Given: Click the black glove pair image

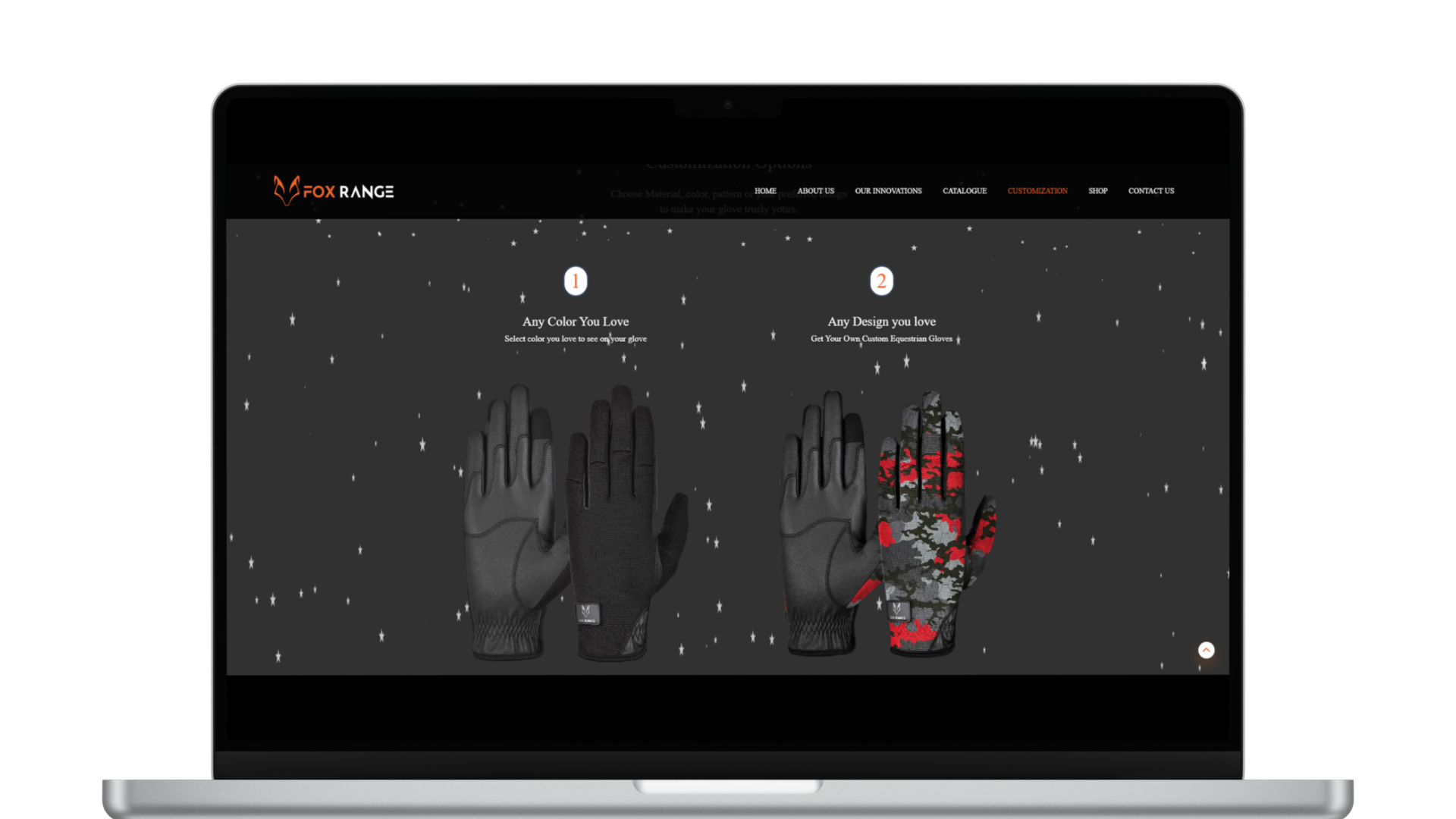Looking at the screenshot, I should pyautogui.click(x=576, y=522).
